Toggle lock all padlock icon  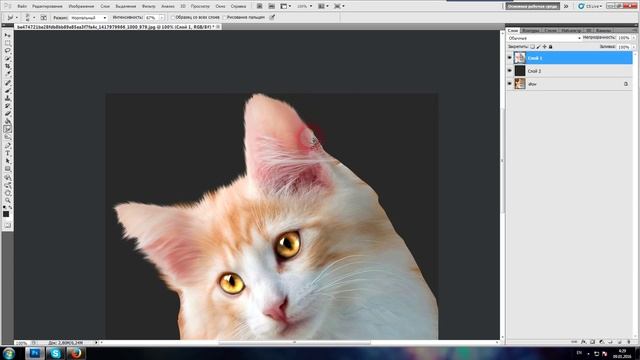550,47
